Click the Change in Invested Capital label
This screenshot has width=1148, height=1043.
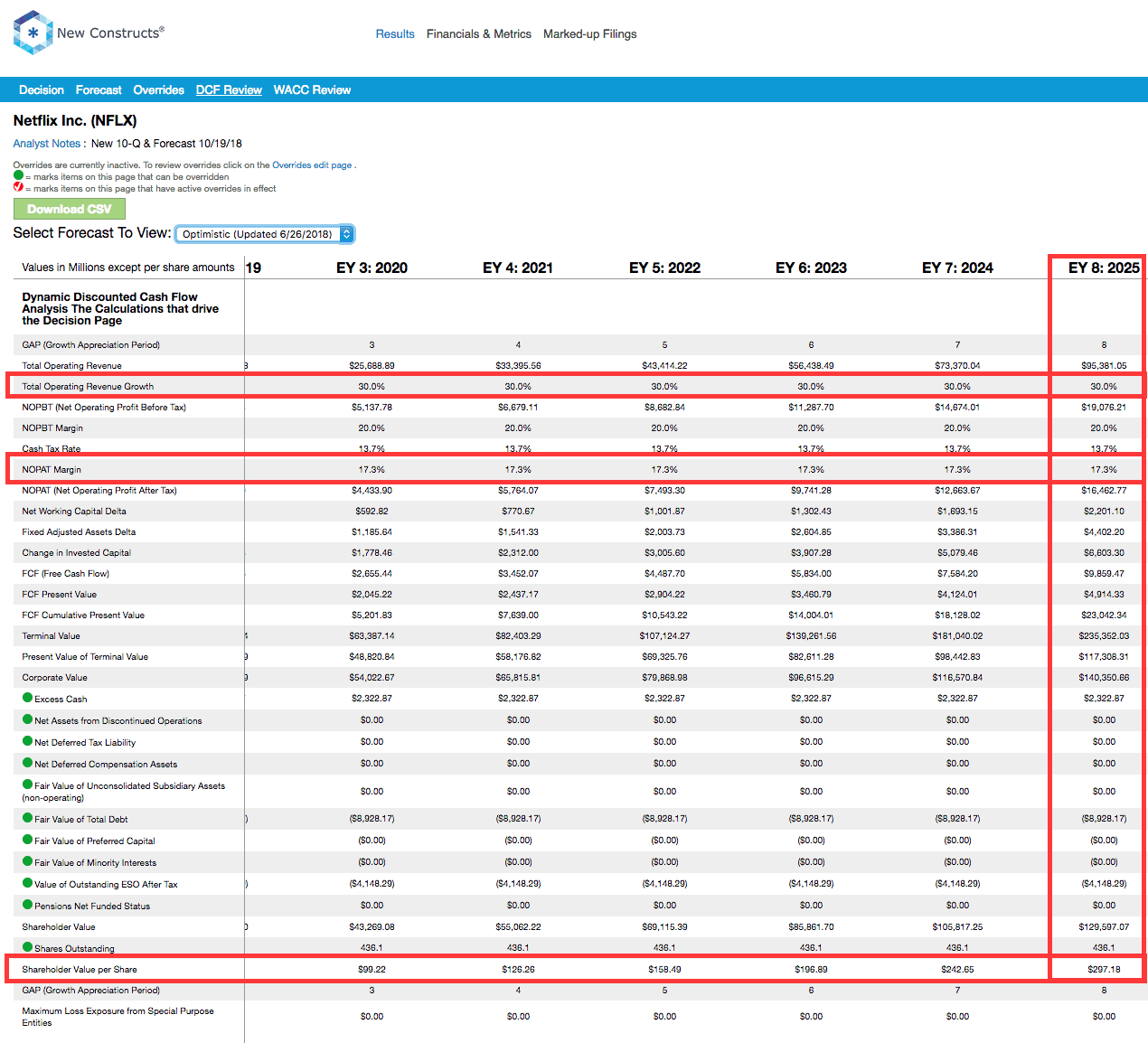(76, 552)
